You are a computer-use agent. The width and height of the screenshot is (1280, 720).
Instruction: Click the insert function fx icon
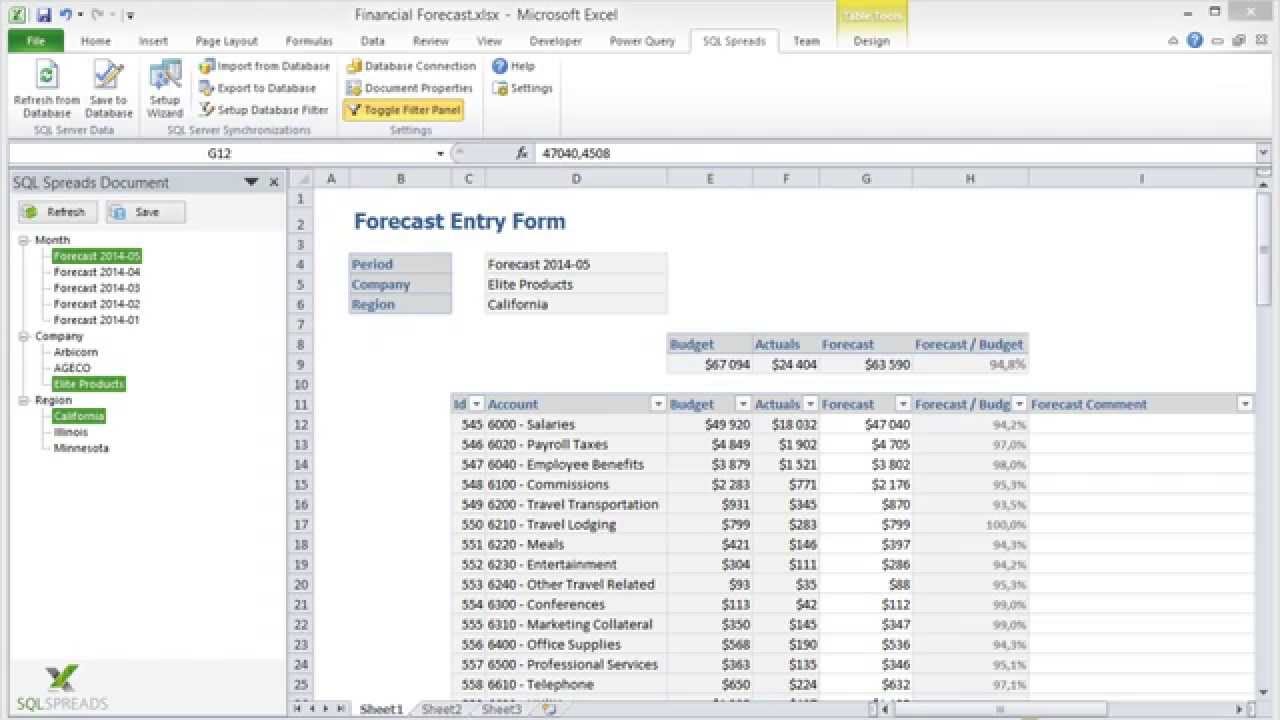tap(521, 153)
